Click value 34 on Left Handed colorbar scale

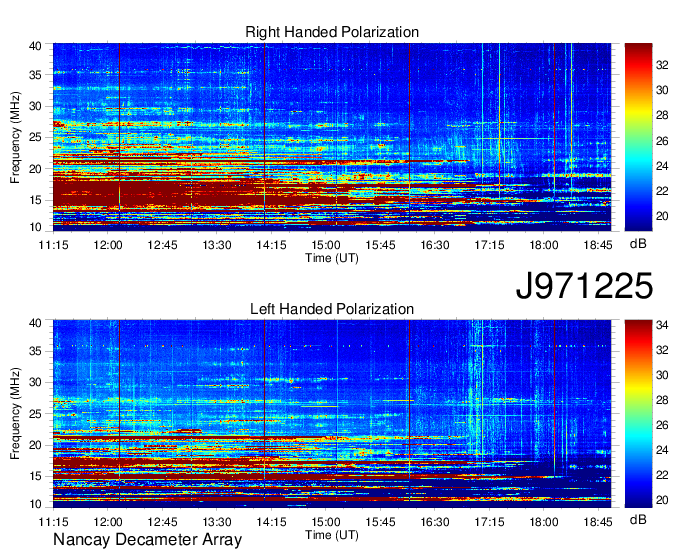(662, 325)
